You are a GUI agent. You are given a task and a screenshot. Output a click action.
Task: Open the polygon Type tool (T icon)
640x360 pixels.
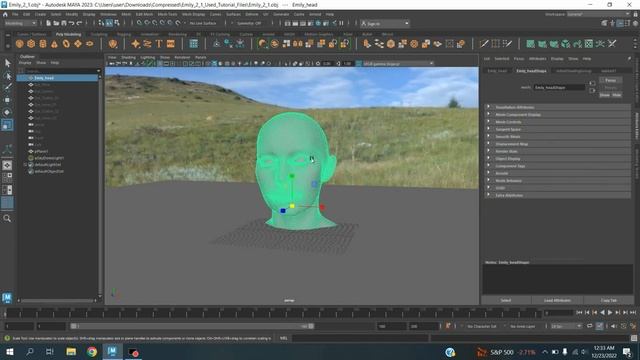coord(159,44)
